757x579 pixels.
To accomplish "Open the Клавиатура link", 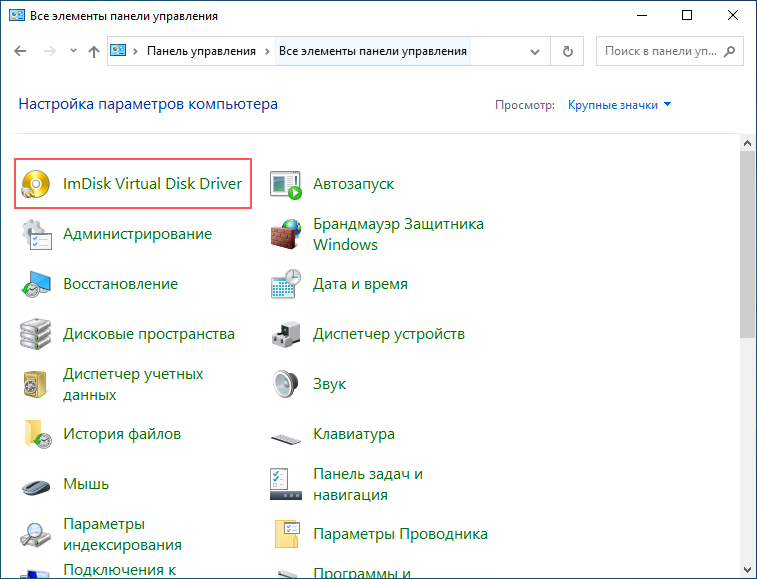I will click(x=354, y=434).
